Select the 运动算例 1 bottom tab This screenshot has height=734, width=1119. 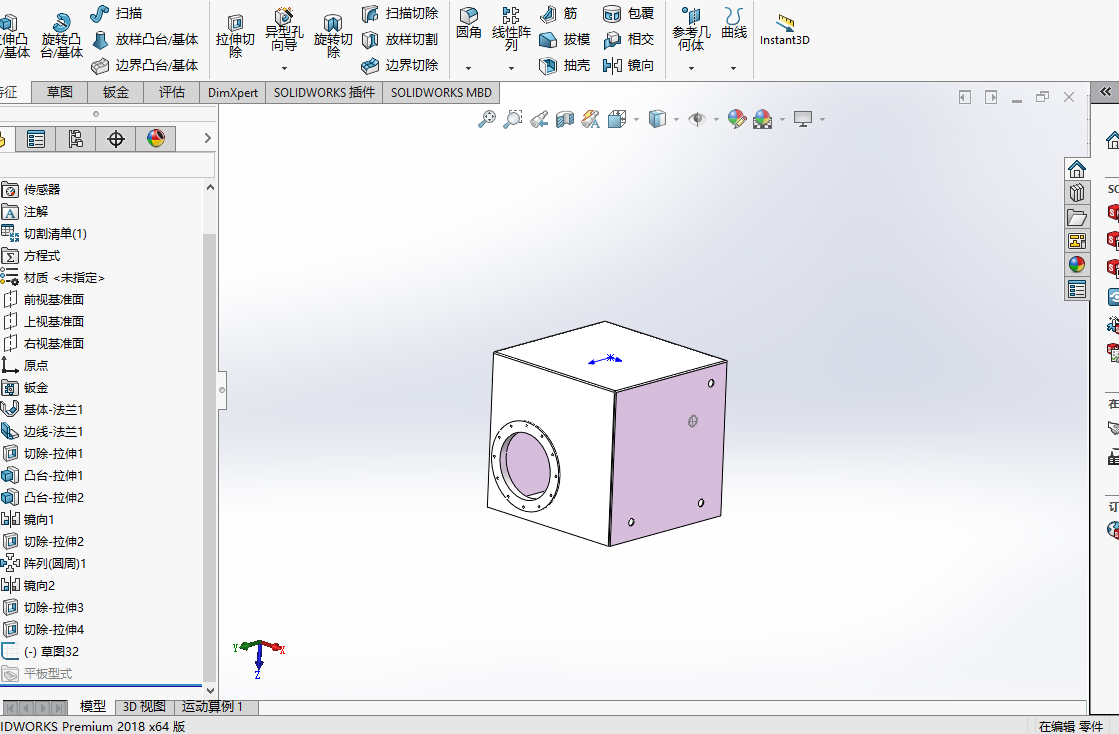tap(212, 707)
